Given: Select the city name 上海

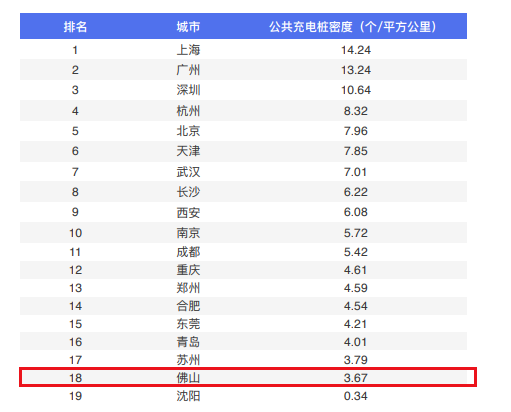Looking at the screenshot, I should (x=188, y=50).
